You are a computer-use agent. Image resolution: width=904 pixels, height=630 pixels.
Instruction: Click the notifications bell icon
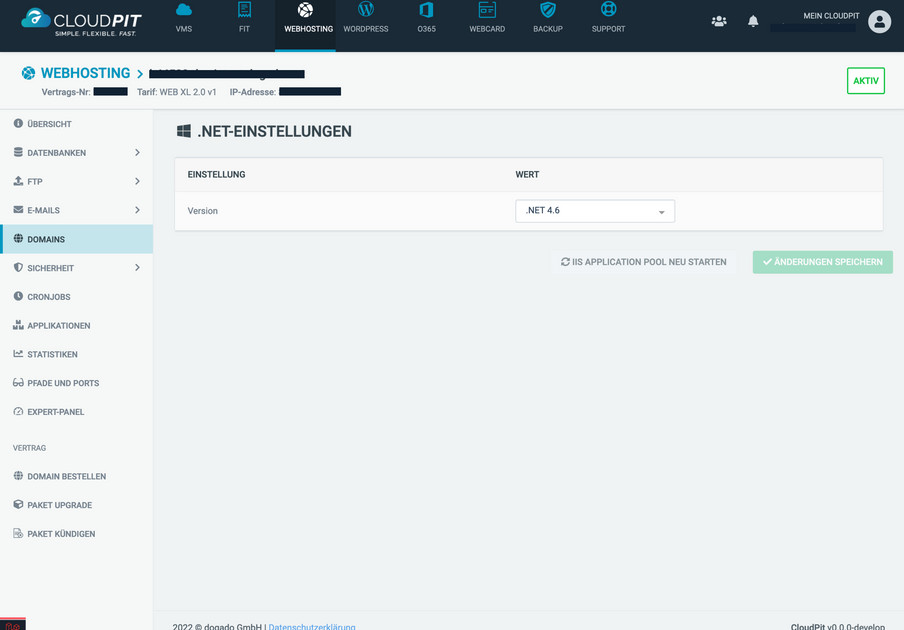753,21
